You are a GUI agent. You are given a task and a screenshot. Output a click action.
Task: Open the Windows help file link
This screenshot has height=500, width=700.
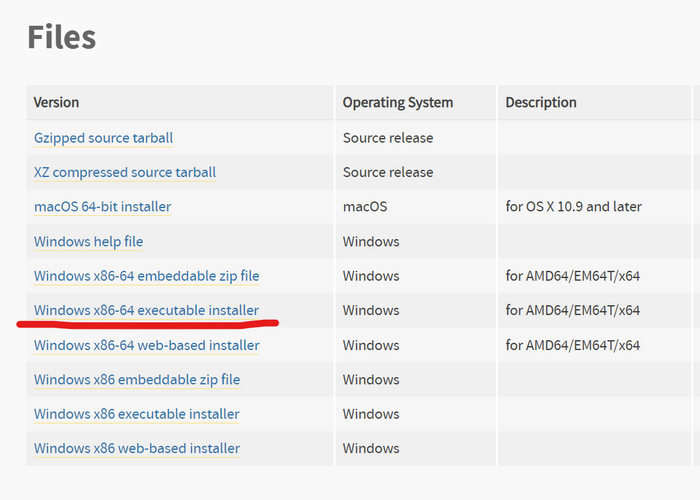click(x=88, y=241)
